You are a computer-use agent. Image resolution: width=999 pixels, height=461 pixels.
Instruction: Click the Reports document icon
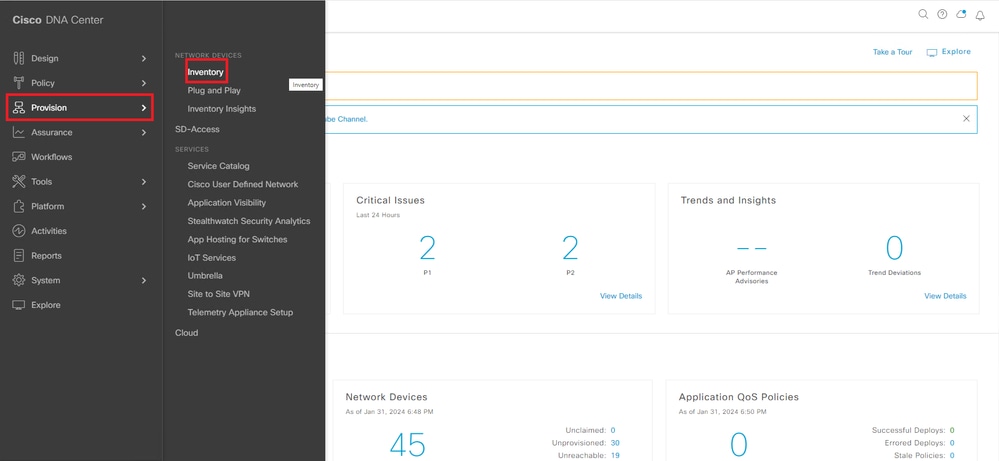coord(18,255)
